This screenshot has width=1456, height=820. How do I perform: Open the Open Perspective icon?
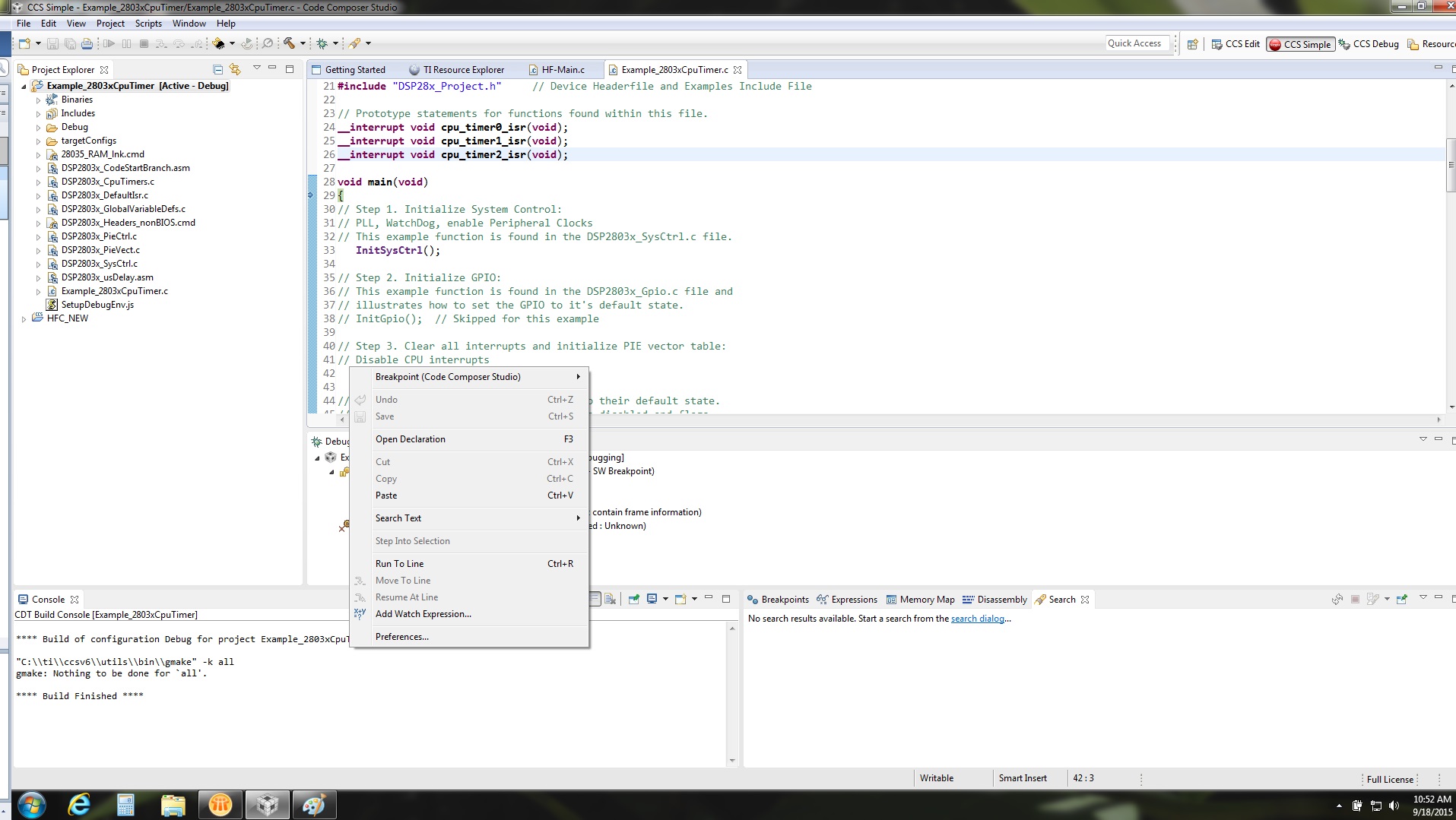click(x=1193, y=44)
